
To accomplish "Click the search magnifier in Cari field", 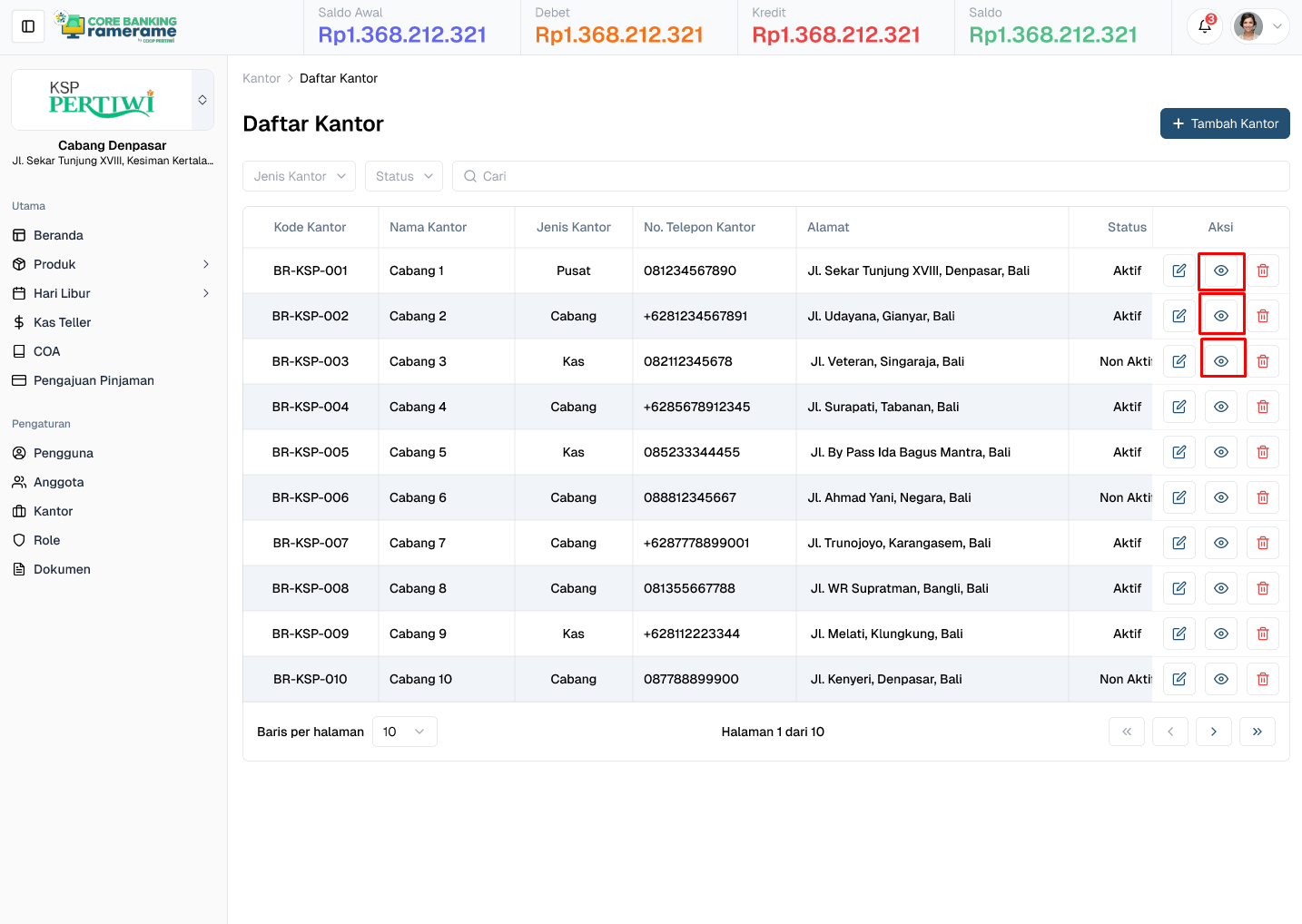I will [x=469, y=176].
